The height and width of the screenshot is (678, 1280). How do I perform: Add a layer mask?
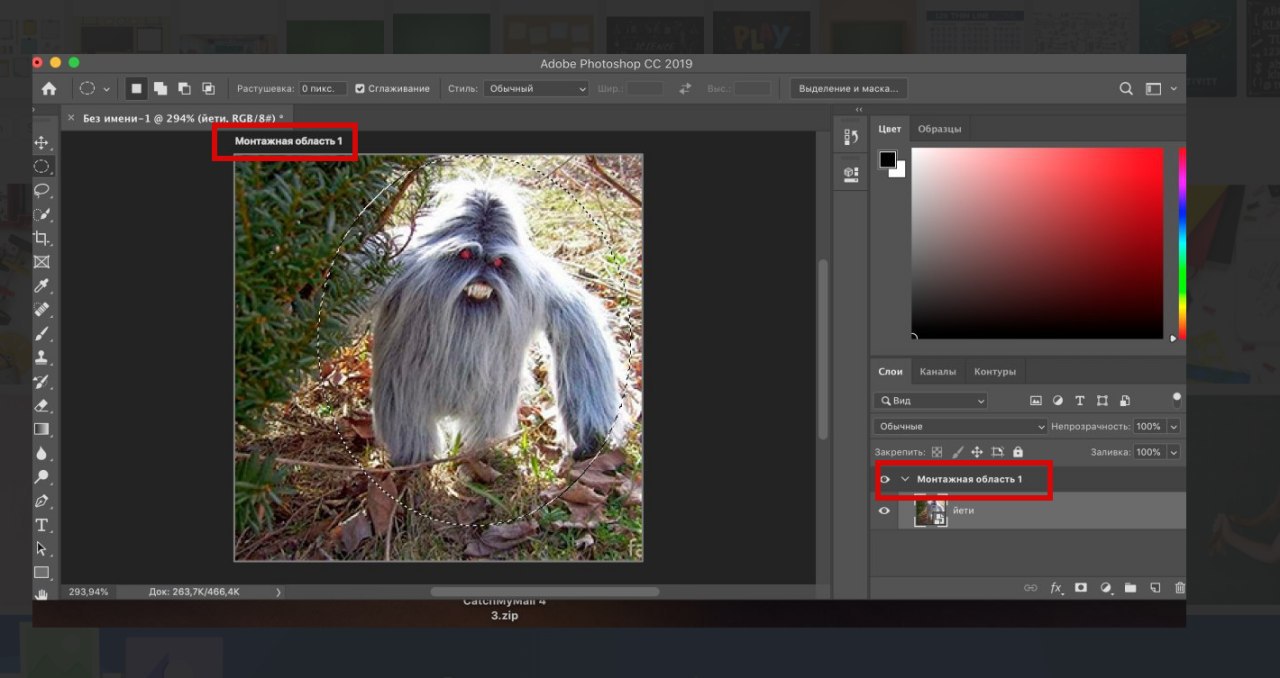pyautogui.click(x=1081, y=588)
